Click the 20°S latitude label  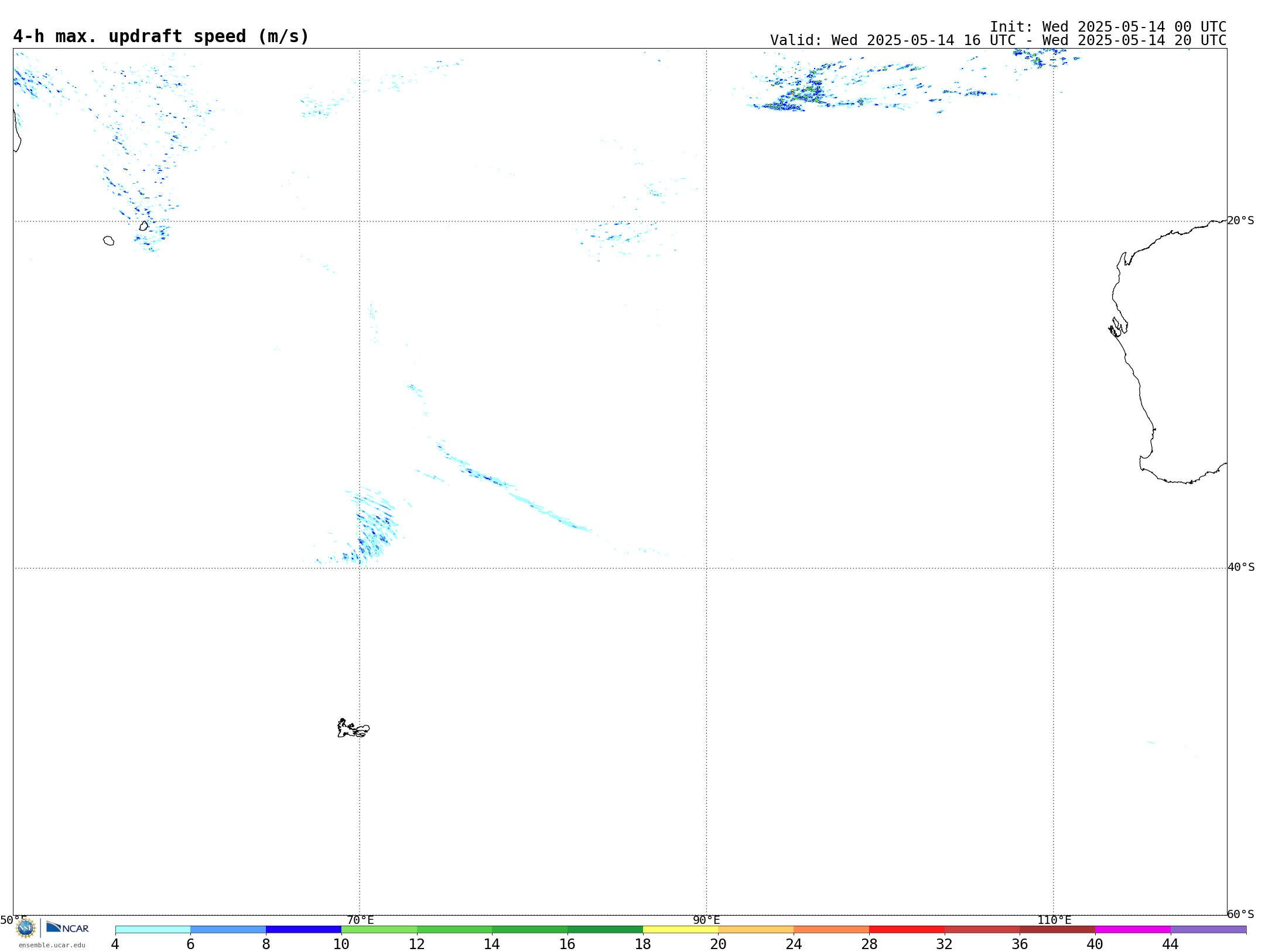1241,221
